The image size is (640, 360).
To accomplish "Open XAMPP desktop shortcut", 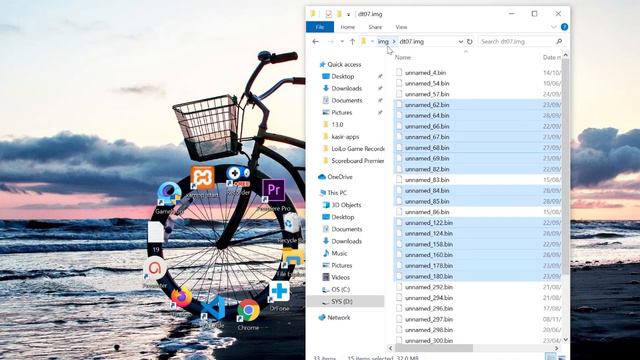I will 202,182.
